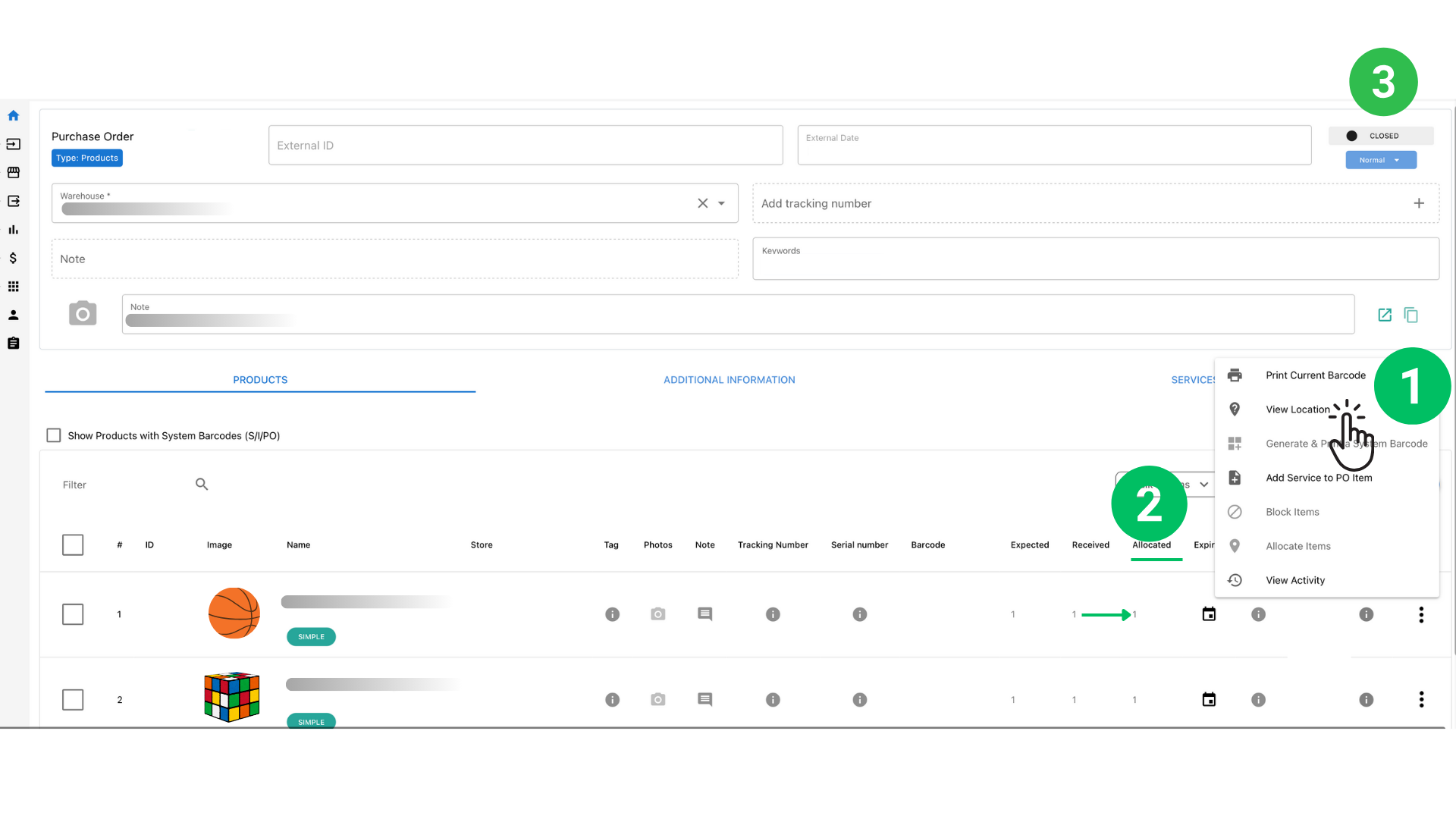Check the select-all header checkbox
This screenshot has width=1456, height=819.
click(73, 545)
